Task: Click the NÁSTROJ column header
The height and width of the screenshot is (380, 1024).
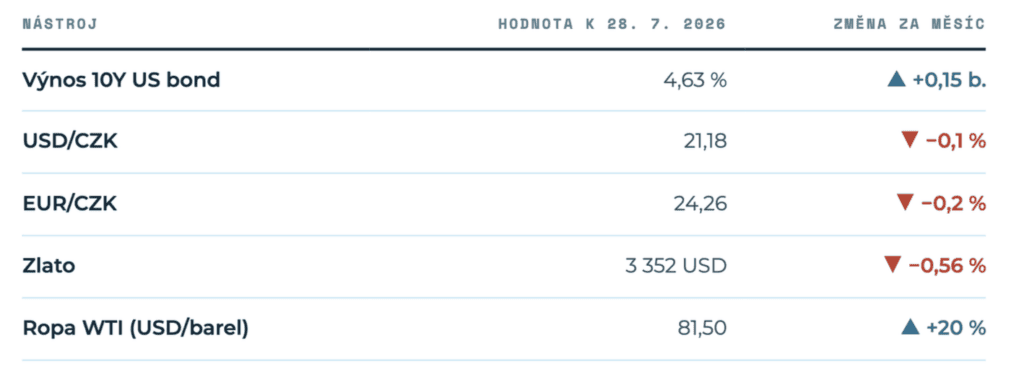Action: (x=60, y=25)
